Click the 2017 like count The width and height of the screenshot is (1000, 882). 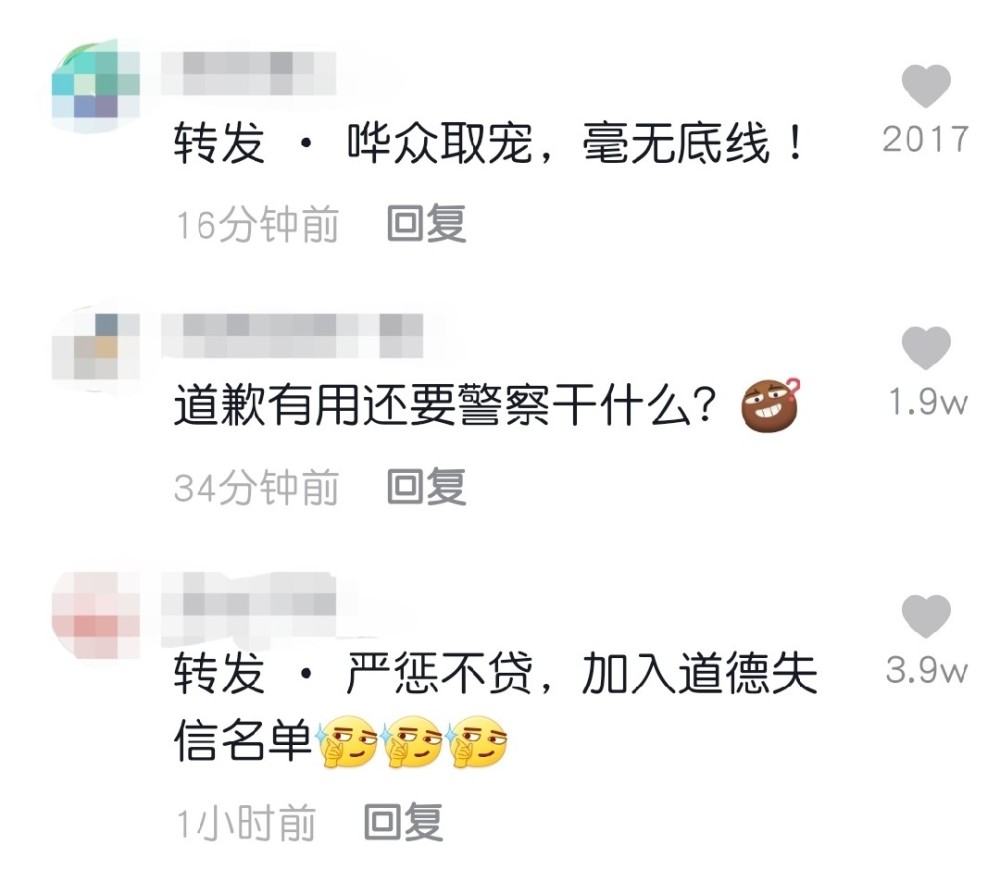(x=926, y=139)
